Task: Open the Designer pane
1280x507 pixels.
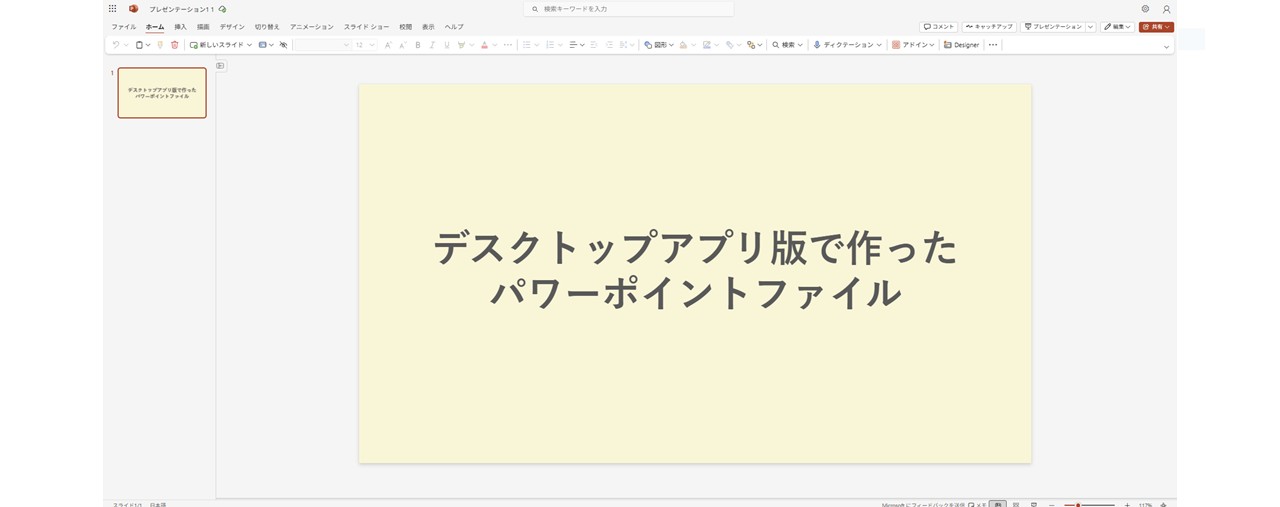Action: (962, 45)
